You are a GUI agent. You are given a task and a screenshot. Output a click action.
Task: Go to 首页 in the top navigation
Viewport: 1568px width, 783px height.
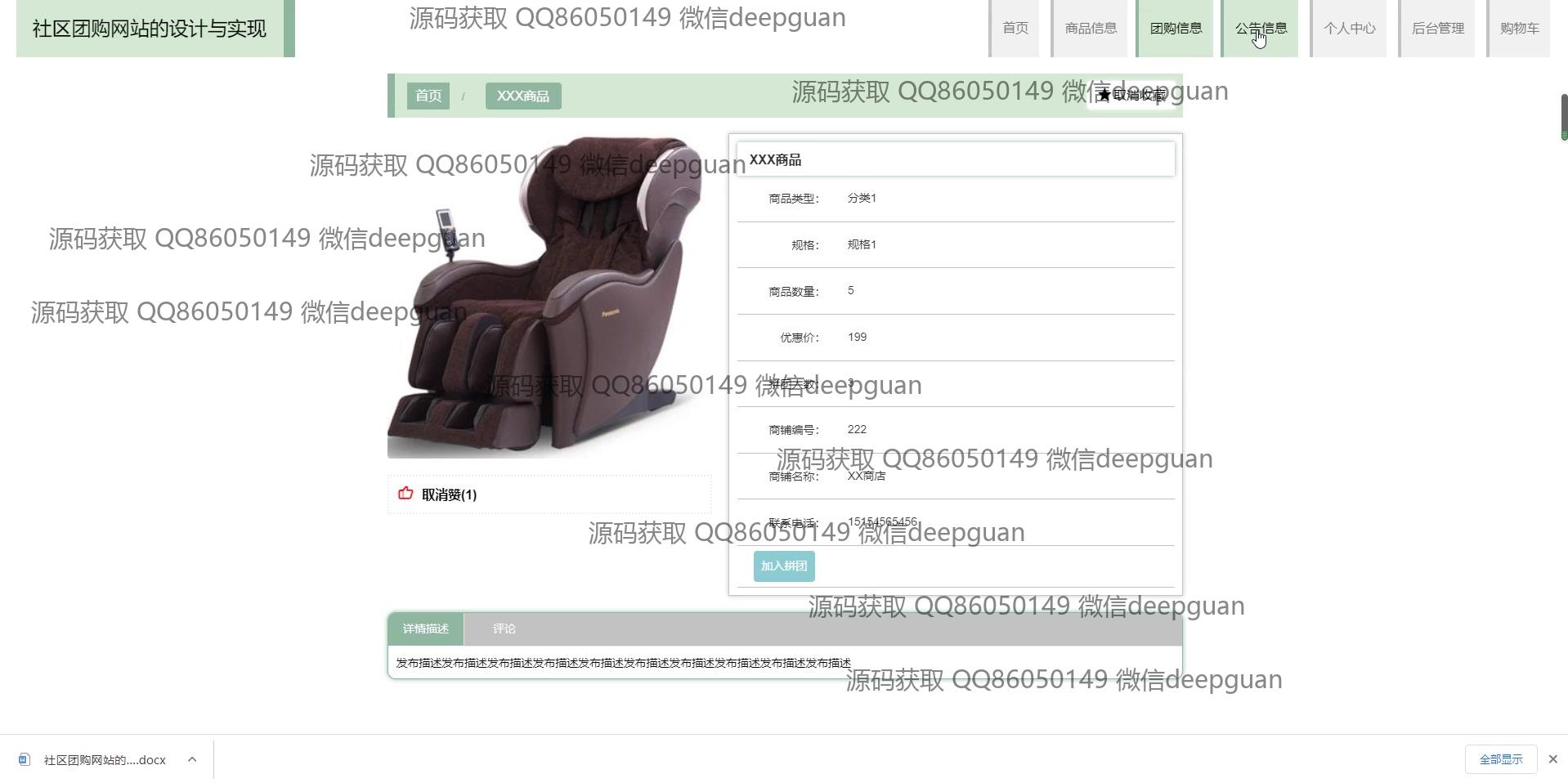tap(1015, 29)
